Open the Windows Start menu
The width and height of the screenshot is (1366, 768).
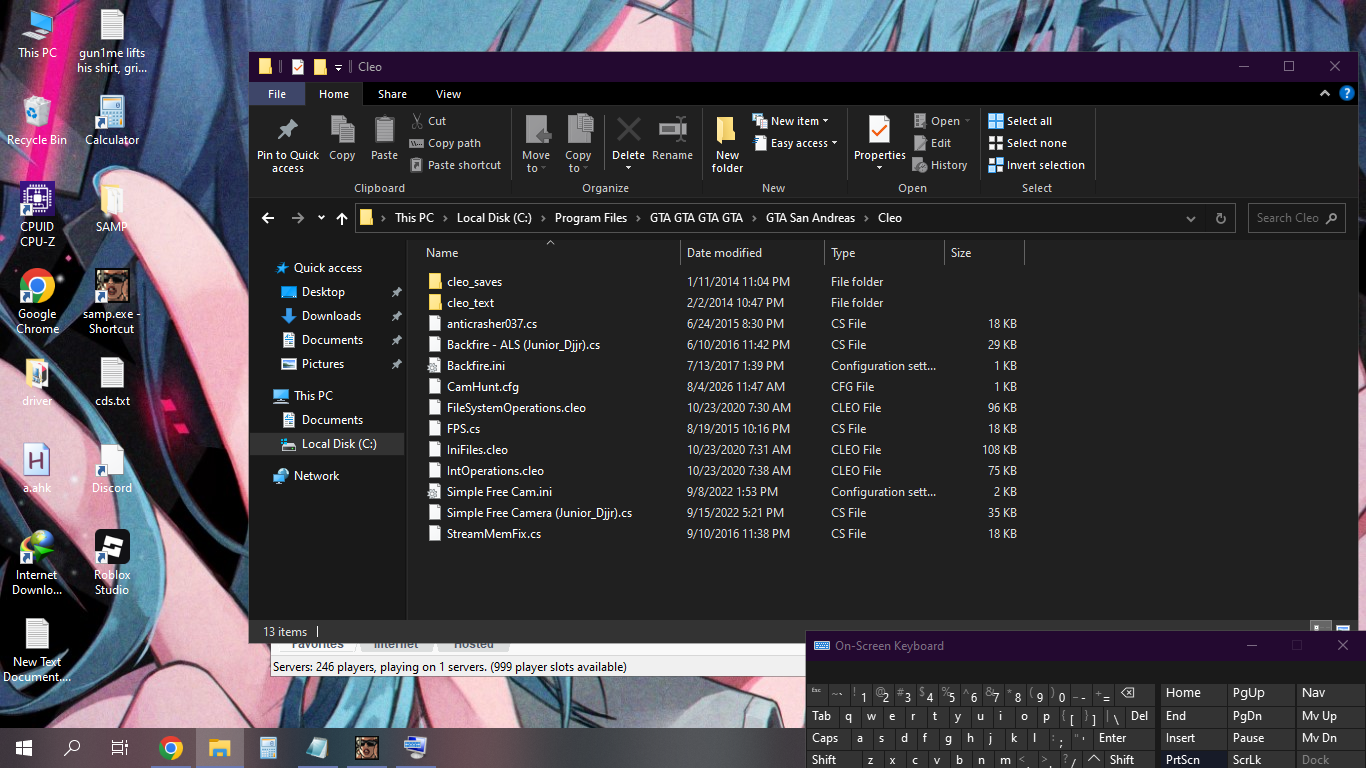click(24, 747)
